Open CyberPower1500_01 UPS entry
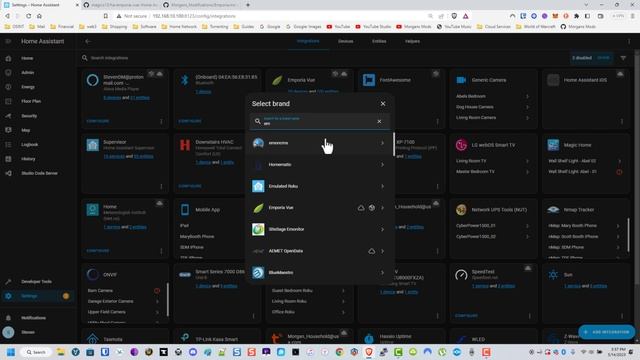640x360 pixels. pyautogui.click(x=492, y=226)
